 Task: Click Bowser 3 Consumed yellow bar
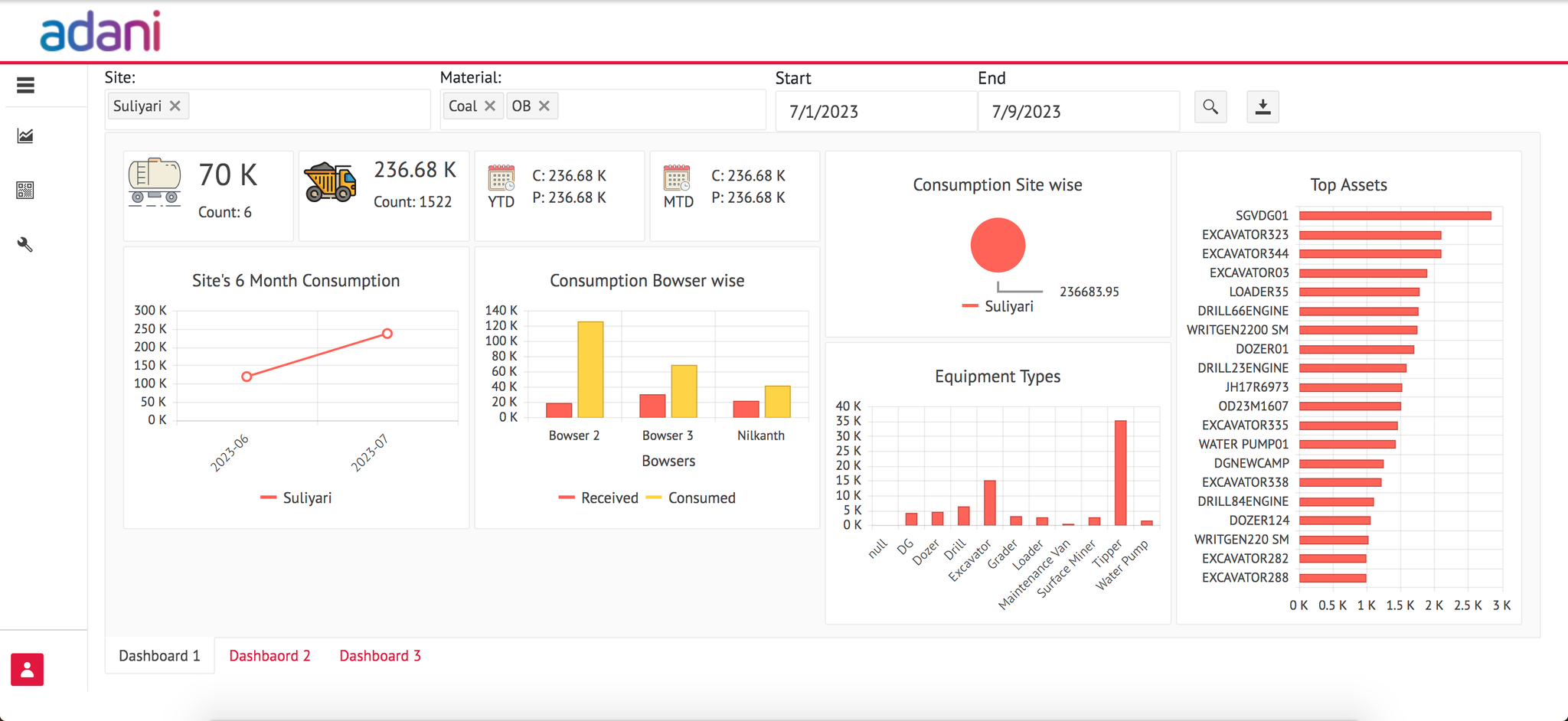coord(684,391)
